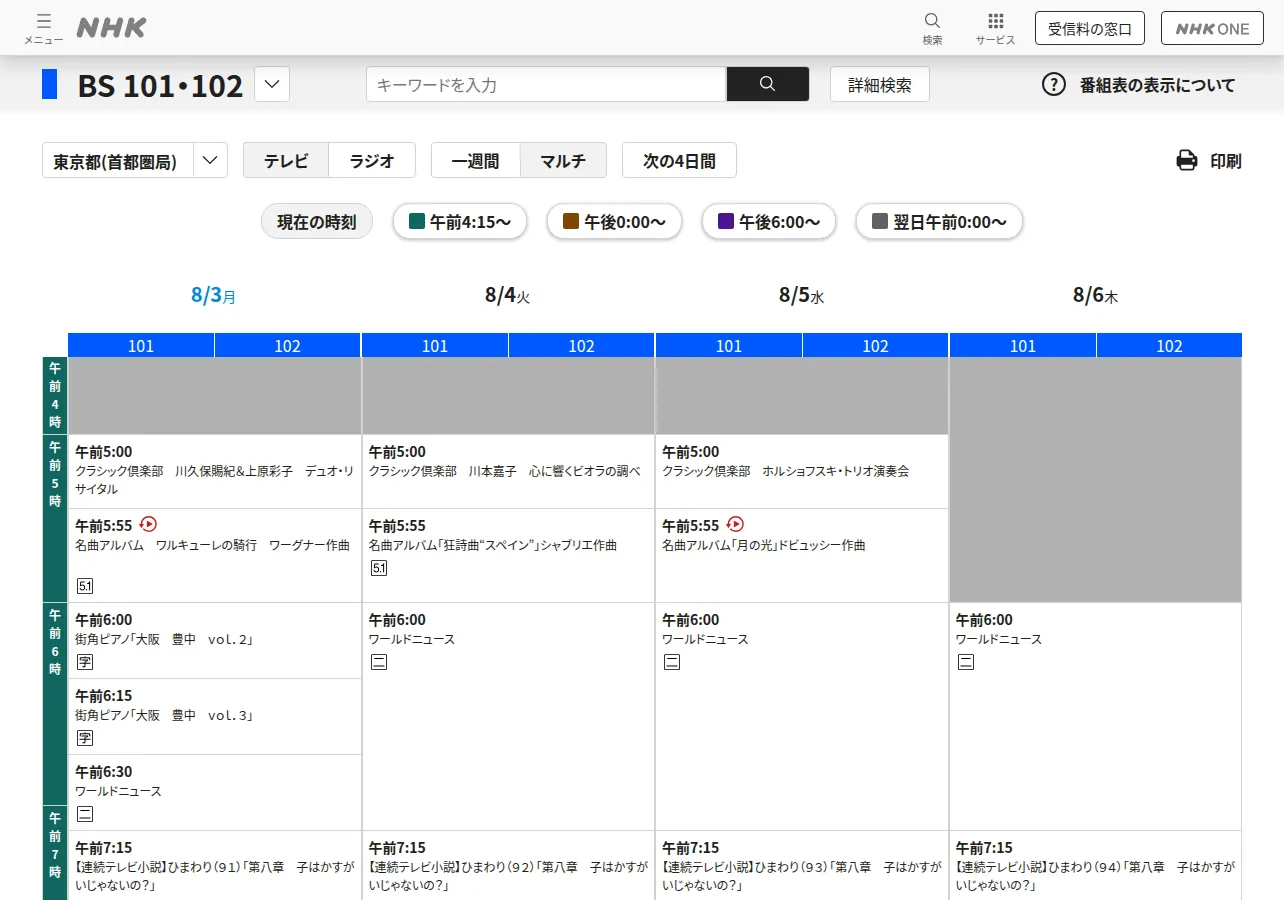
Task: Select the 101 channel header under 8/3
Action: (x=141, y=345)
